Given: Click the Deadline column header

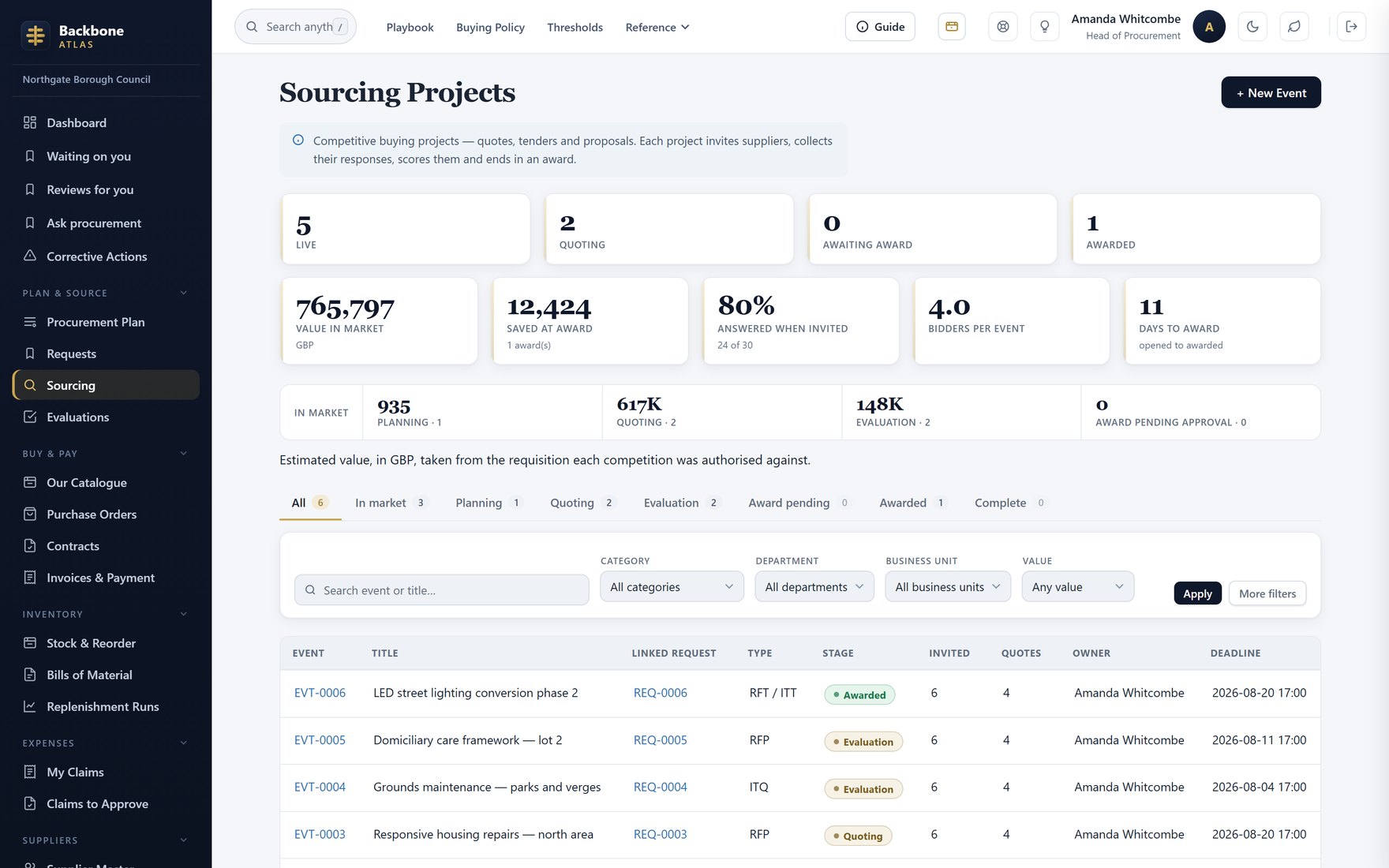Looking at the screenshot, I should [1235, 653].
